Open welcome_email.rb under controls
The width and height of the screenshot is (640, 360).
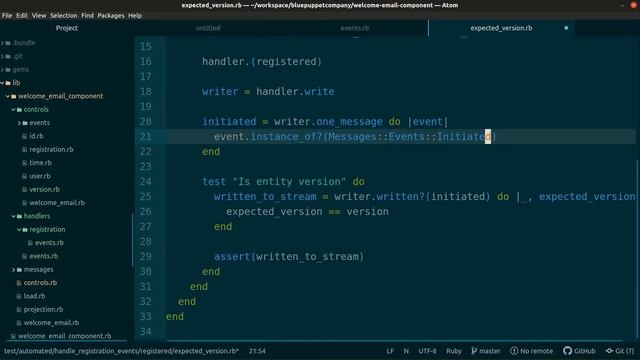[x=57, y=203]
